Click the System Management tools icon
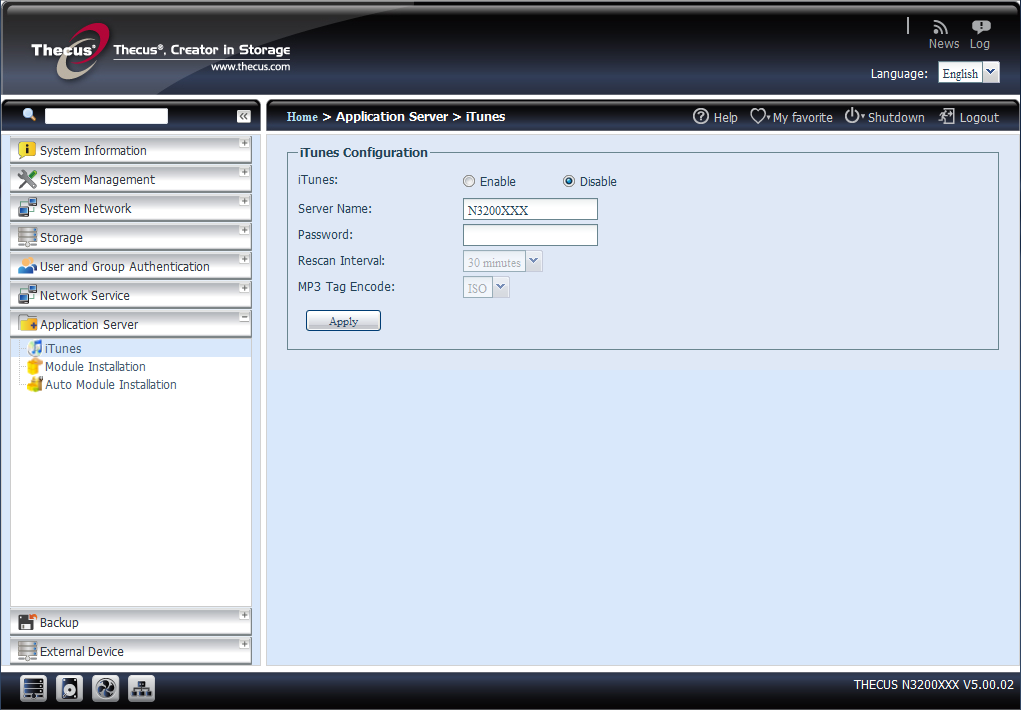Screen dimensions: 1021x710 click(27, 179)
